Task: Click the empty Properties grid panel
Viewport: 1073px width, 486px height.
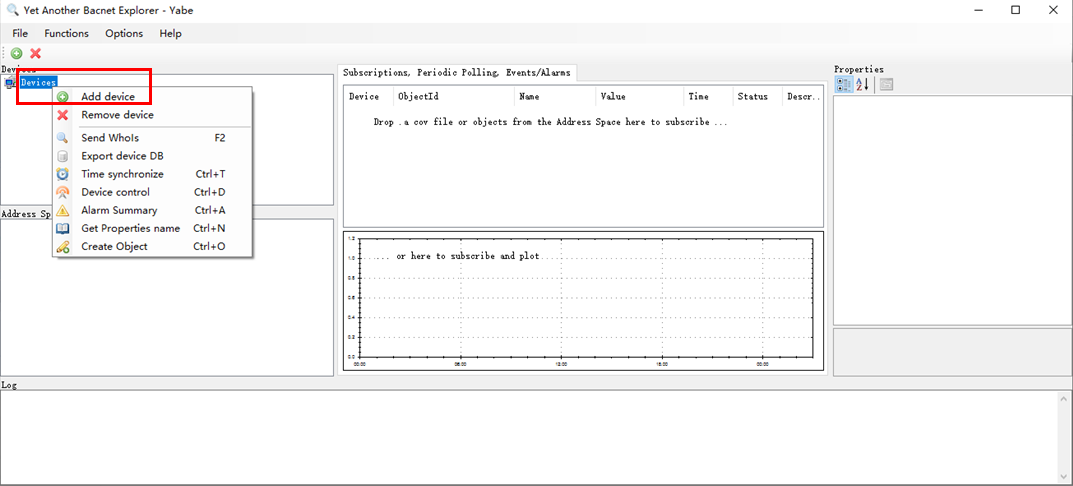Action: click(x=951, y=210)
